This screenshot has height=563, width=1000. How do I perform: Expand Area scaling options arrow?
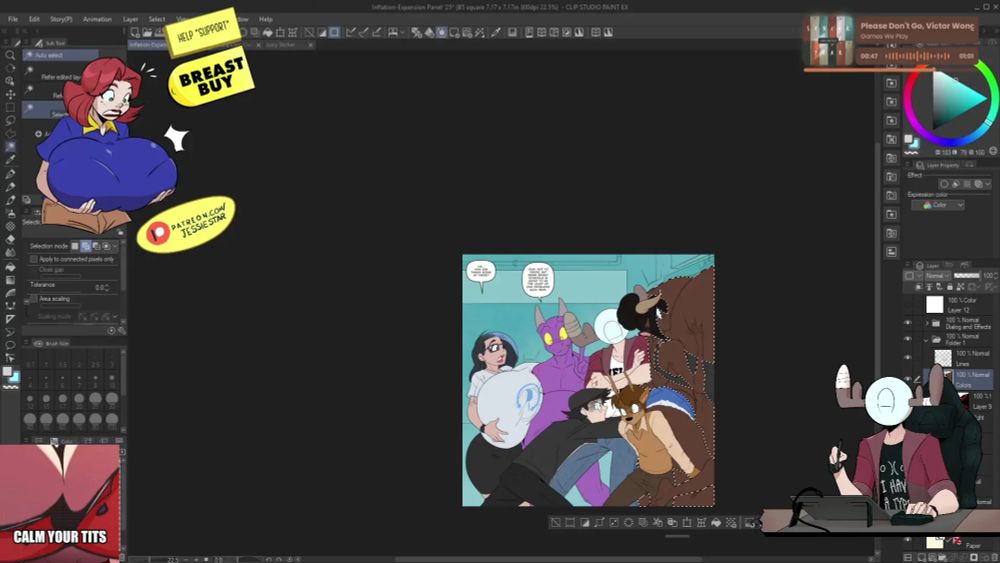point(26,300)
